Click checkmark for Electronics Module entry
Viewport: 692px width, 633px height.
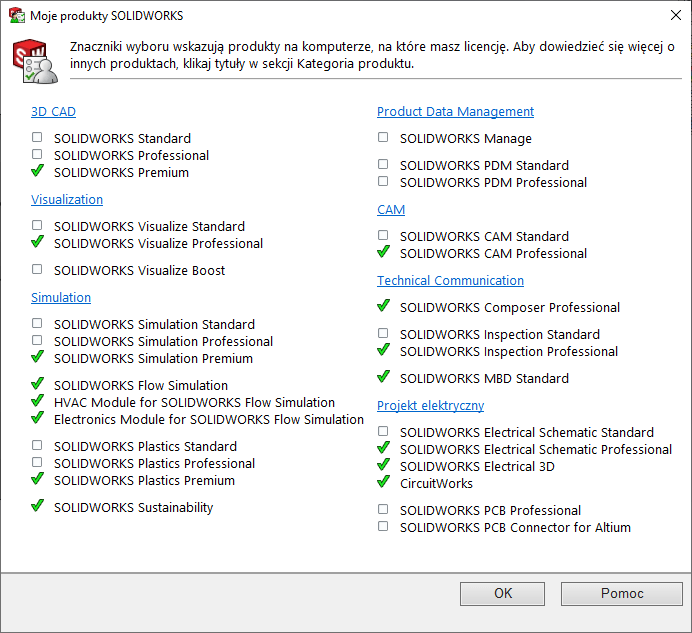pos(38,417)
